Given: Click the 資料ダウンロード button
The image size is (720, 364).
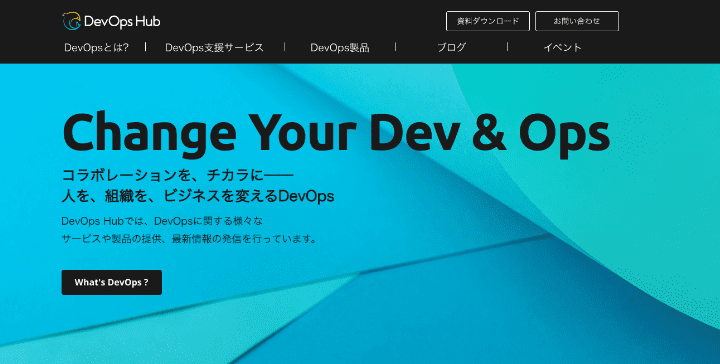Looking at the screenshot, I should pyautogui.click(x=488, y=21).
